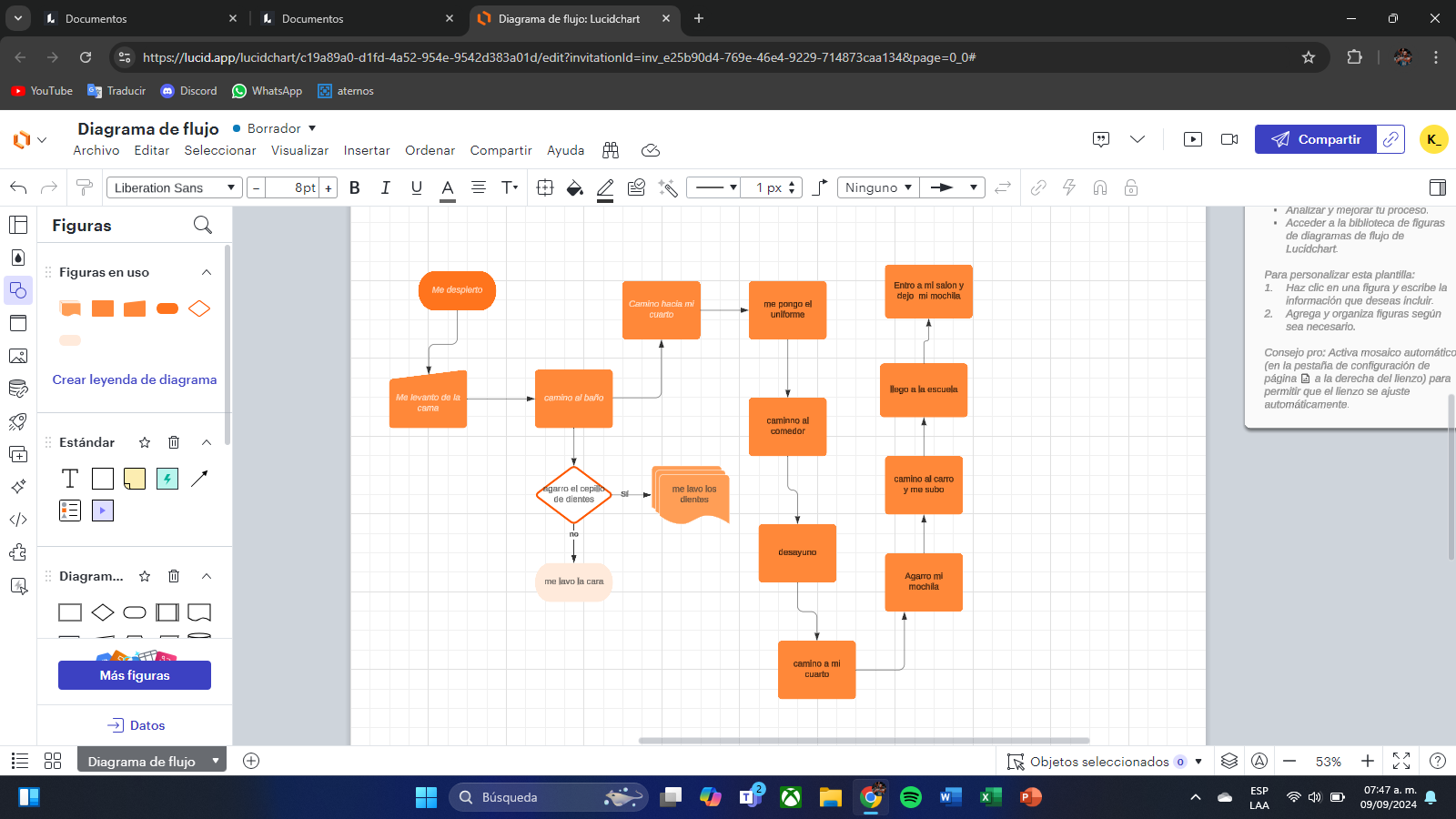Viewport: 1456px width, 819px height.
Task: Click the search shapes magnifier icon
Action: (x=203, y=225)
